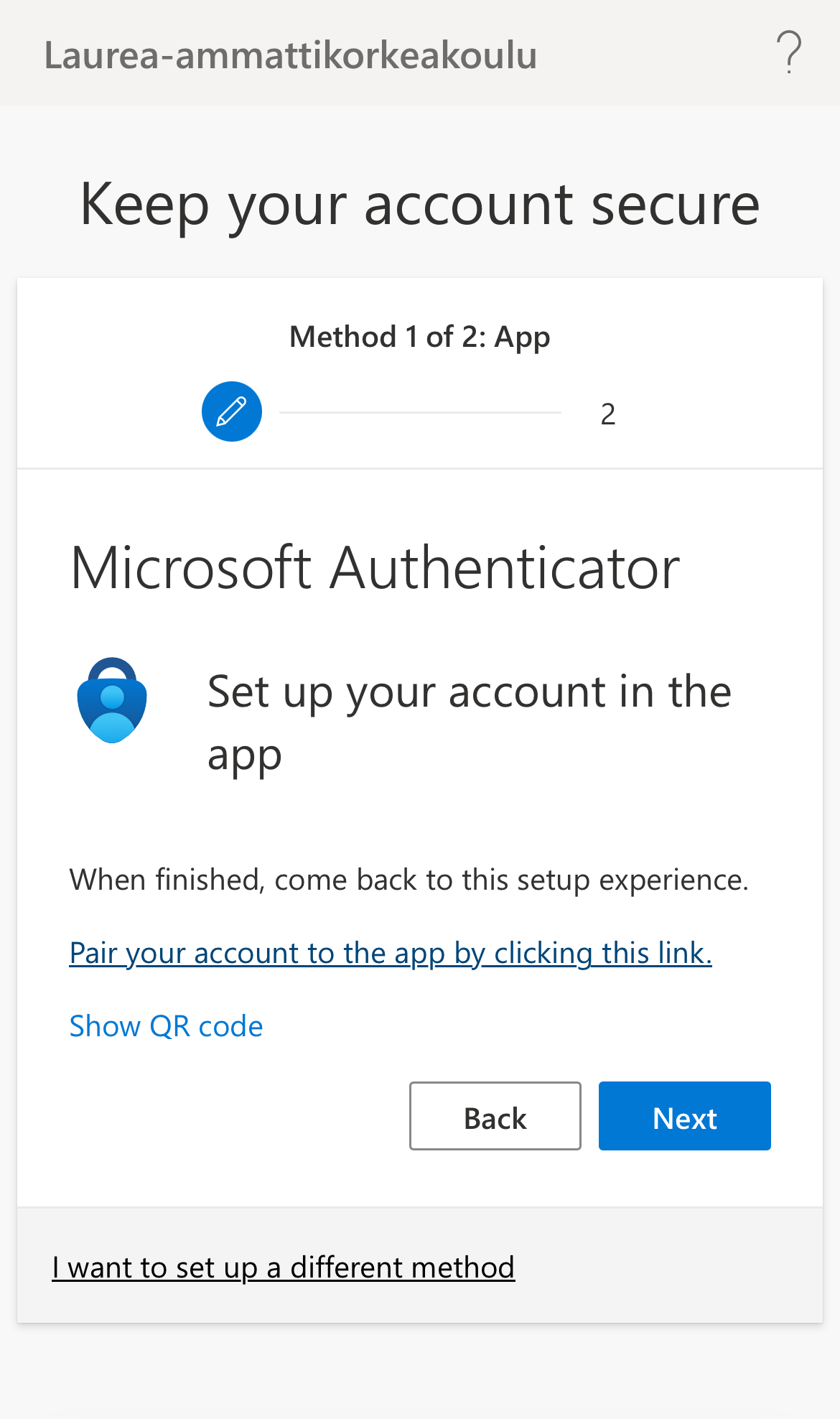Click the help question mark icon
The image size is (840, 1419).
point(788,52)
